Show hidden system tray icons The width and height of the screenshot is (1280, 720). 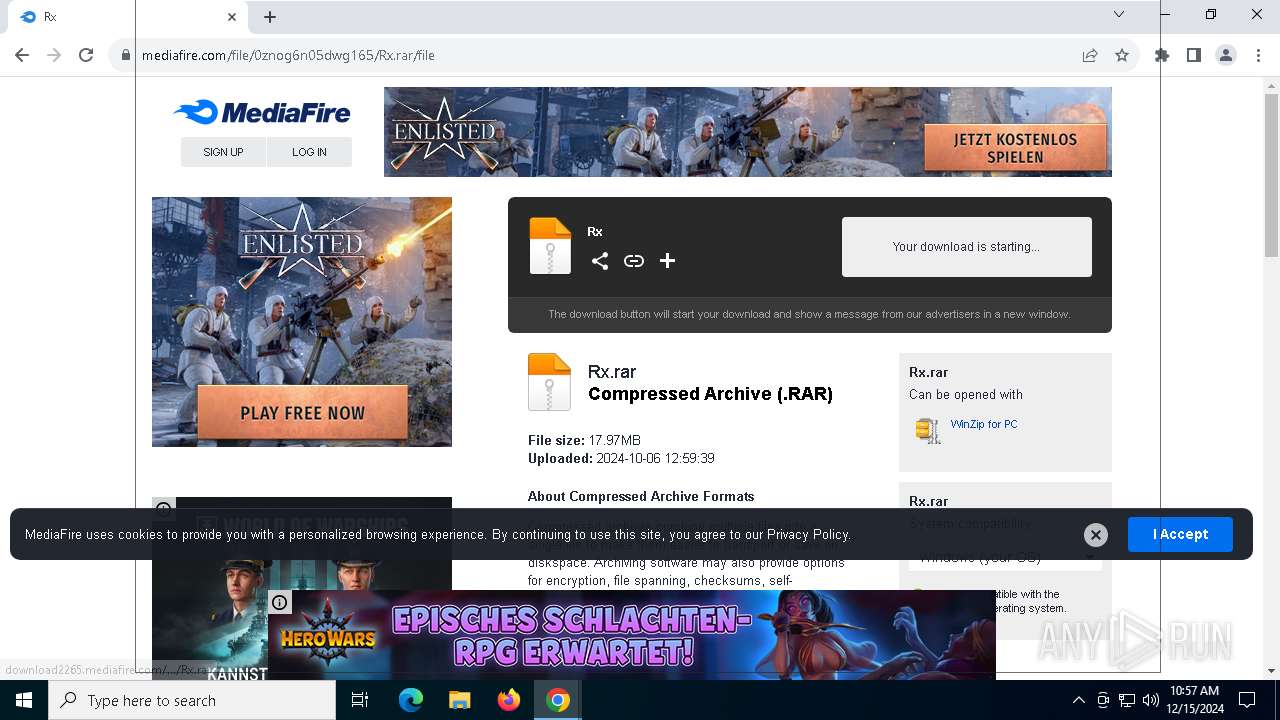click(1078, 700)
